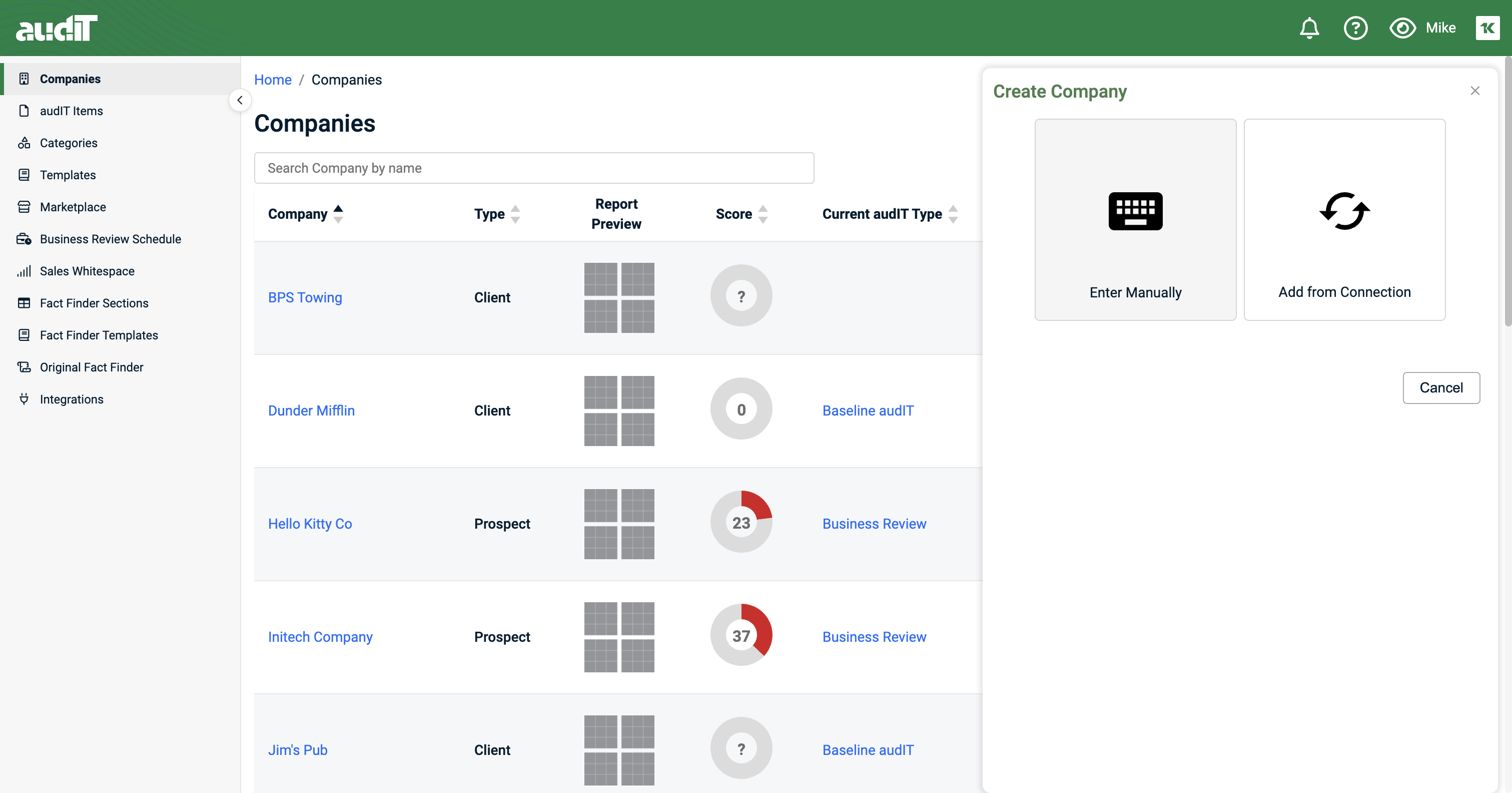This screenshot has width=1512, height=793.
Task: Open audIT Items in the sidebar
Action: (120, 111)
